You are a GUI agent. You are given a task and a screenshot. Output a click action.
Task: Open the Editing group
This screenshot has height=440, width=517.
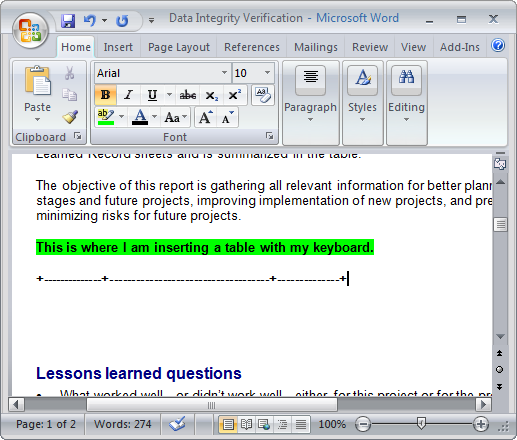coord(406,103)
